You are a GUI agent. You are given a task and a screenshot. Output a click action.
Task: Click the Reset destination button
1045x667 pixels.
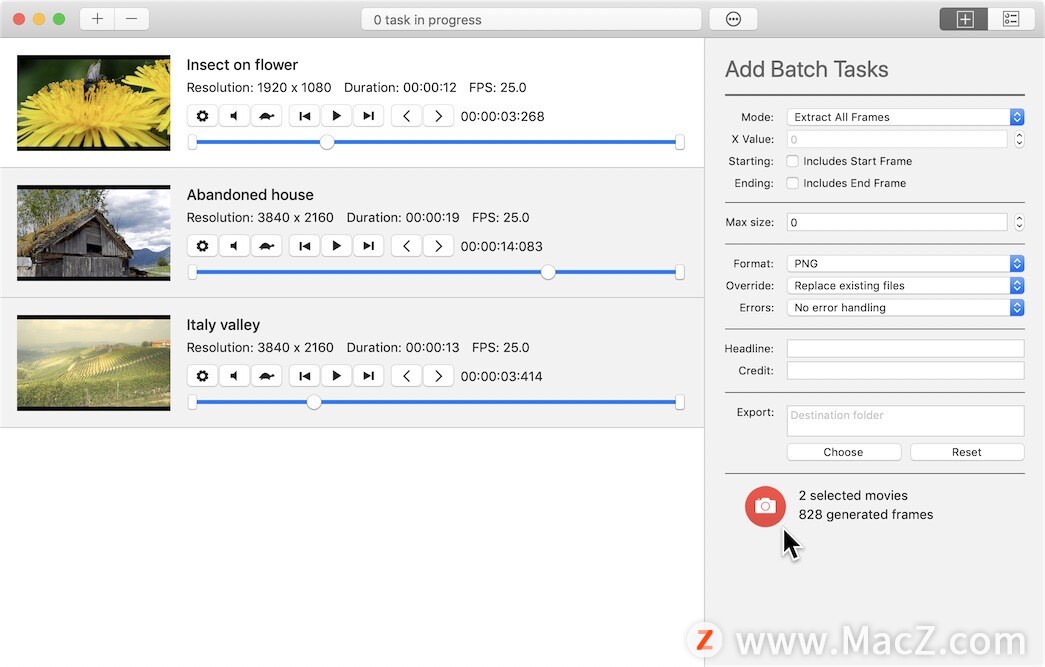(967, 452)
